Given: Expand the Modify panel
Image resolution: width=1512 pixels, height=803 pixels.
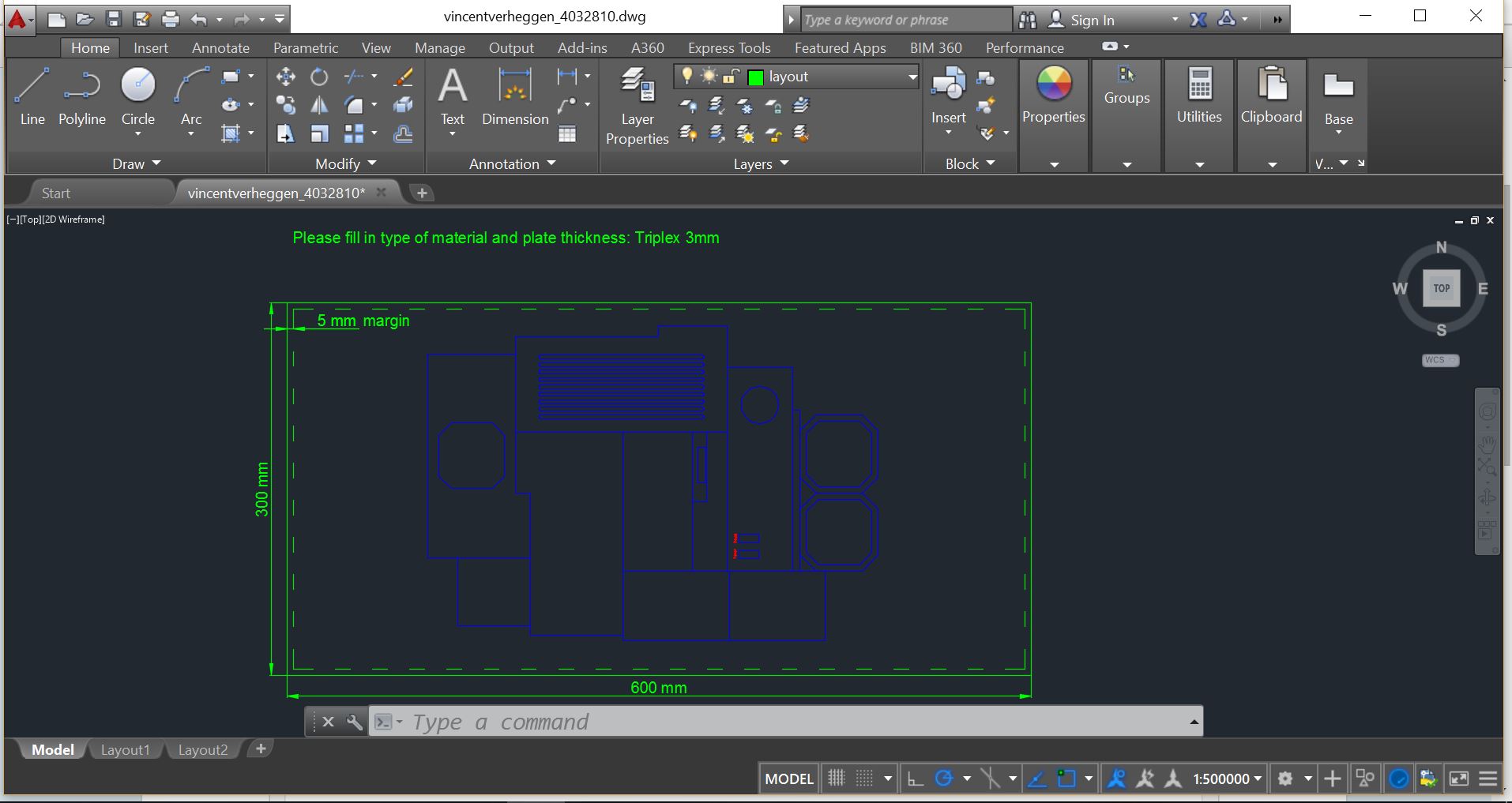Looking at the screenshot, I should [346, 163].
